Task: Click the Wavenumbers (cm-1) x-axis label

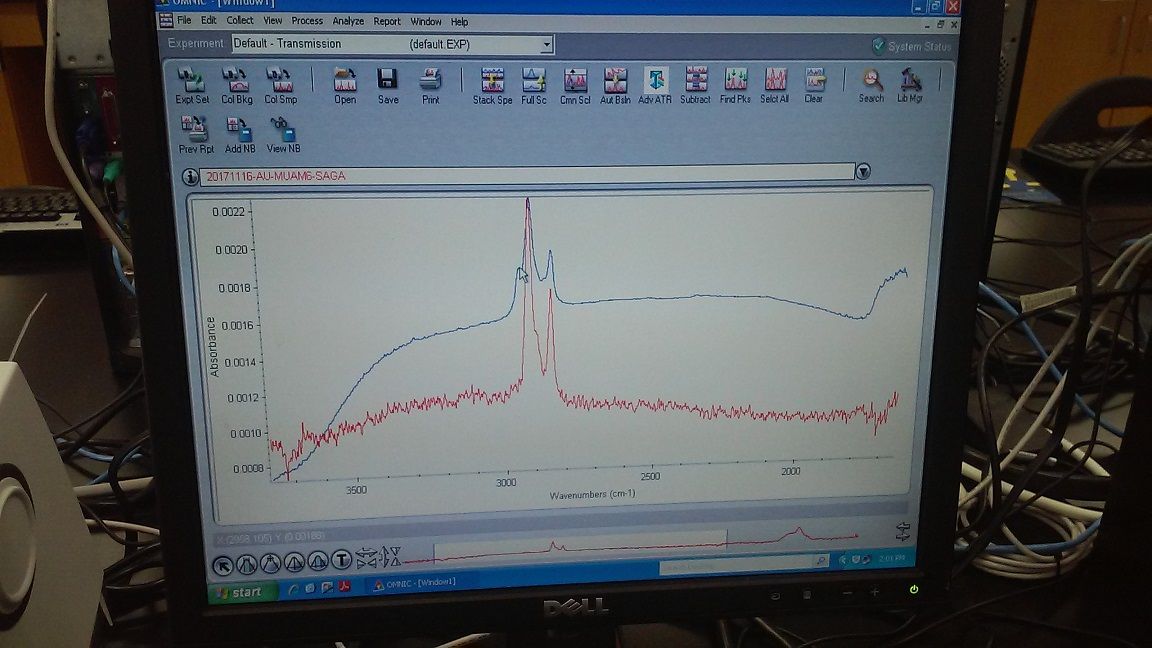Action: pos(592,494)
